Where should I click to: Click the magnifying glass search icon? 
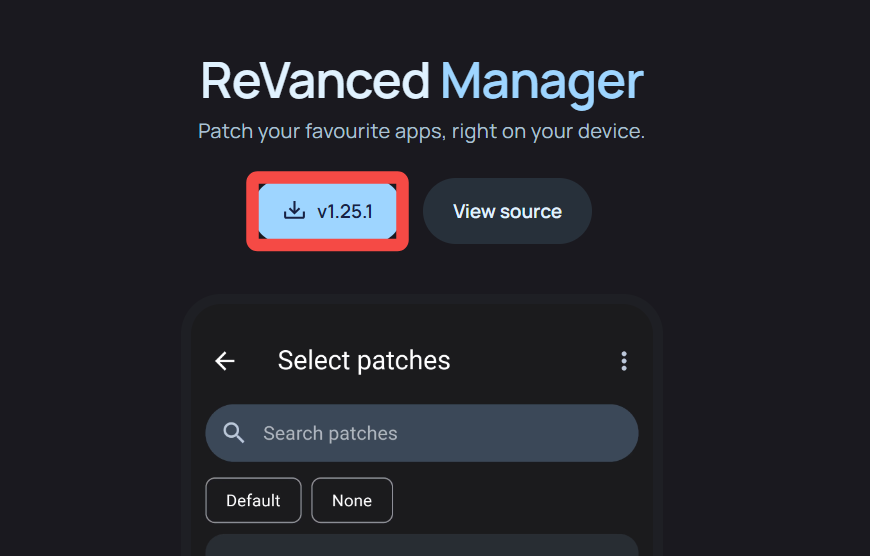pos(234,433)
